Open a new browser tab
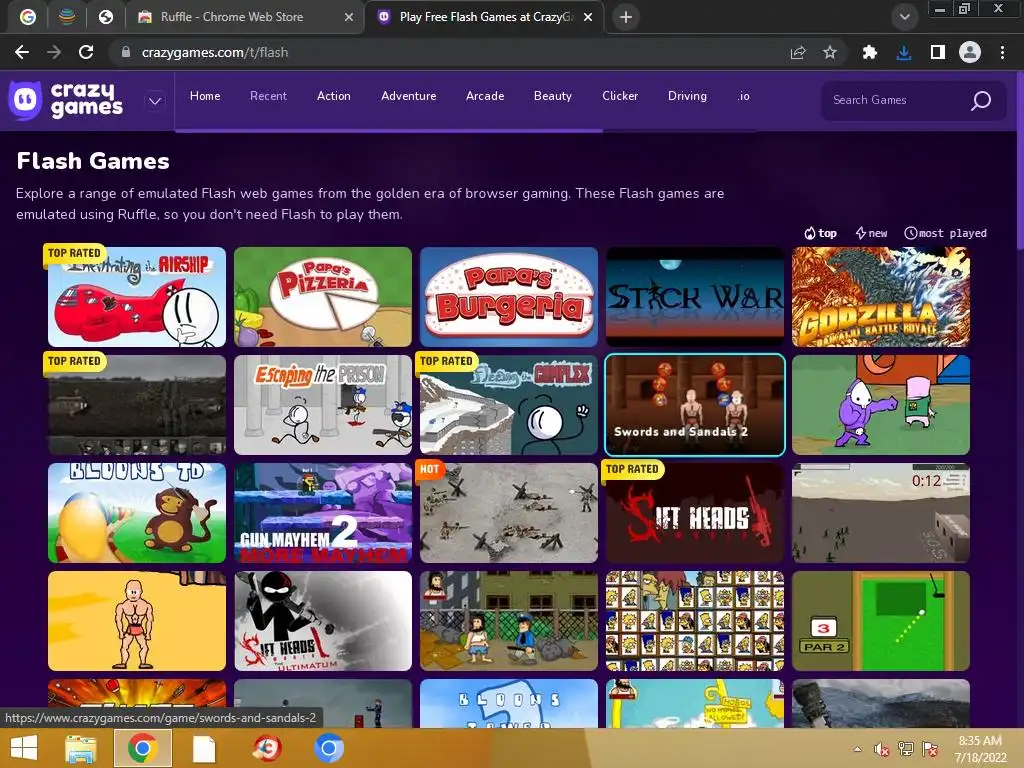Image resolution: width=1024 pixels, height=768 pixels. click(x=626, y=17)
